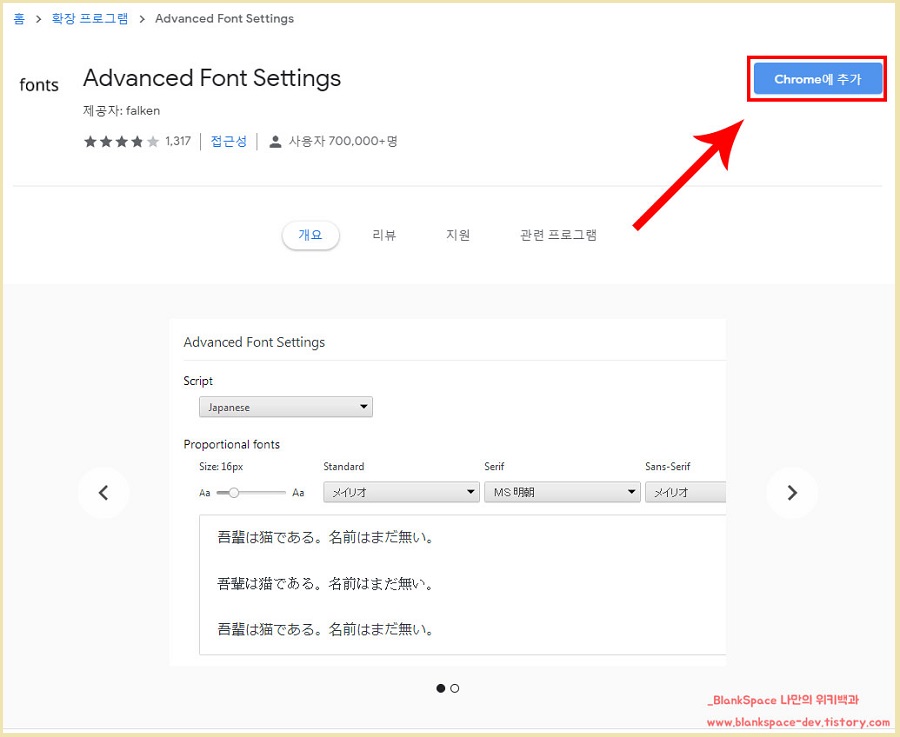900x737 pixels.
Task: Click the Proportional fonts label
Action: (x=232, y=444)
